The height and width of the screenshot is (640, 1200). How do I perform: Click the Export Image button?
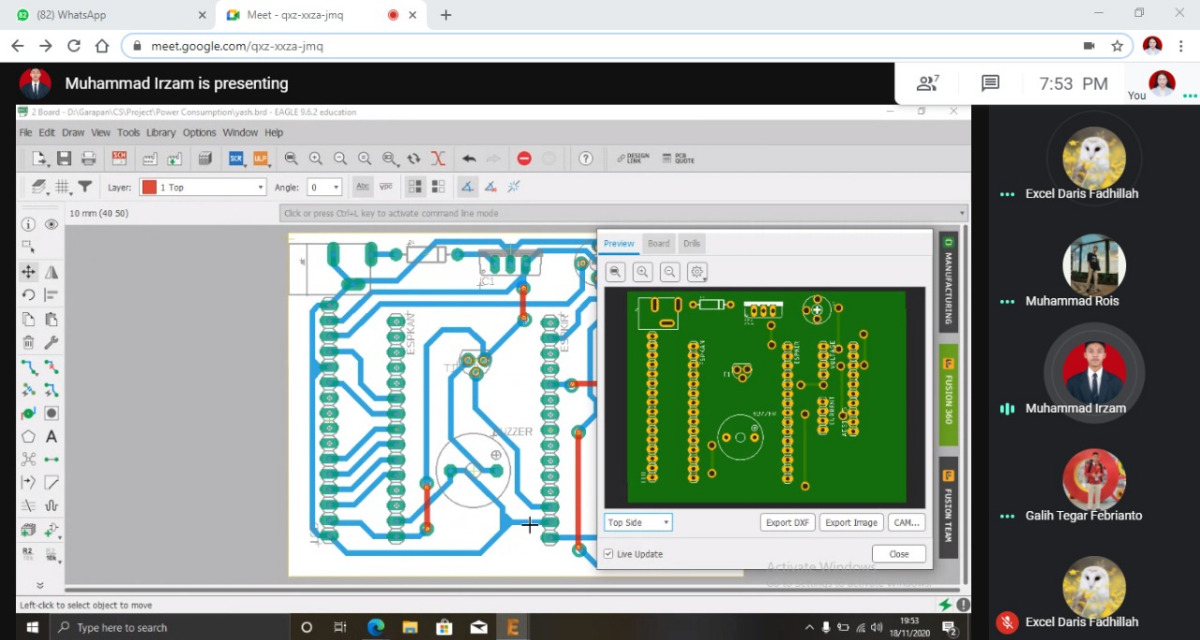[851, 522]
